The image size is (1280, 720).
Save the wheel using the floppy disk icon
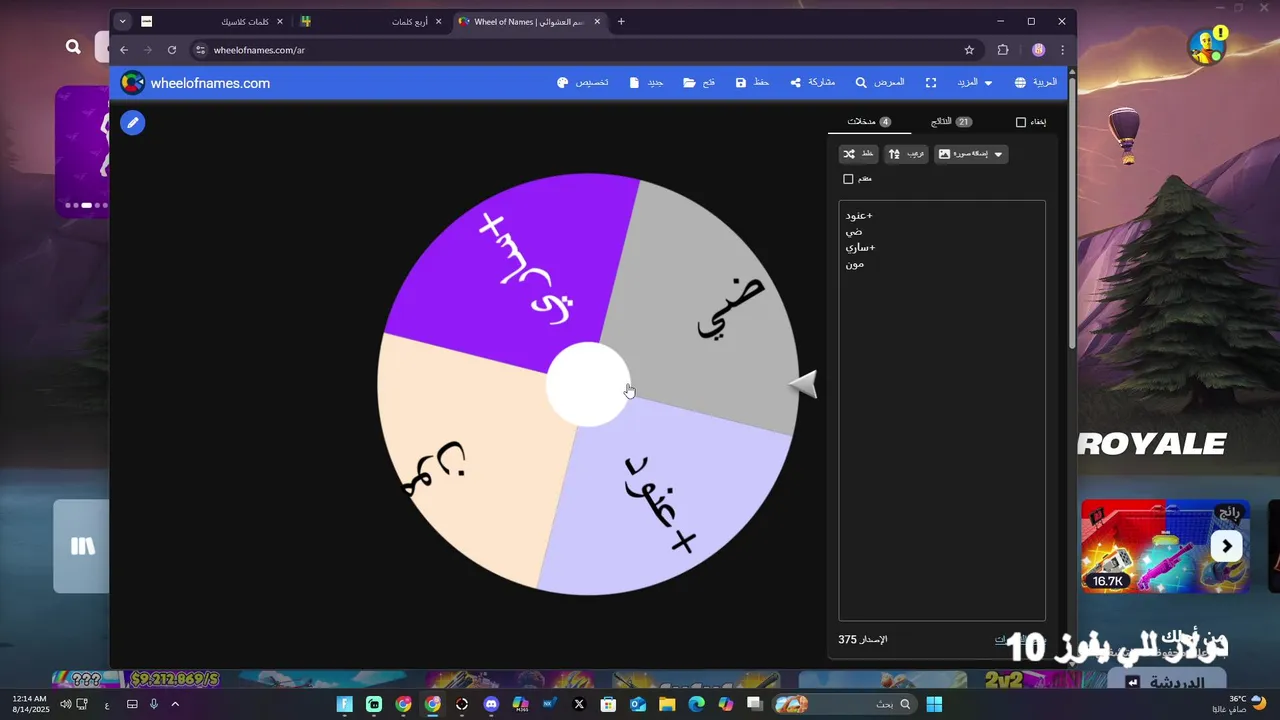coord(741,83)
